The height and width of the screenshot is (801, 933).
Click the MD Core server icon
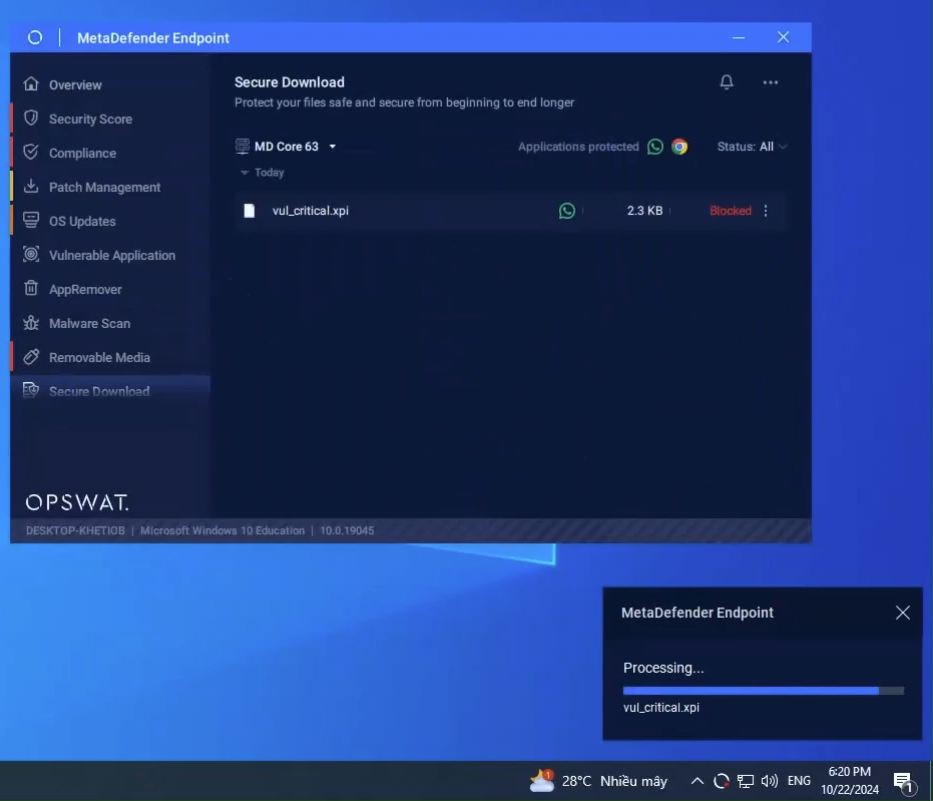coord(242,146)
